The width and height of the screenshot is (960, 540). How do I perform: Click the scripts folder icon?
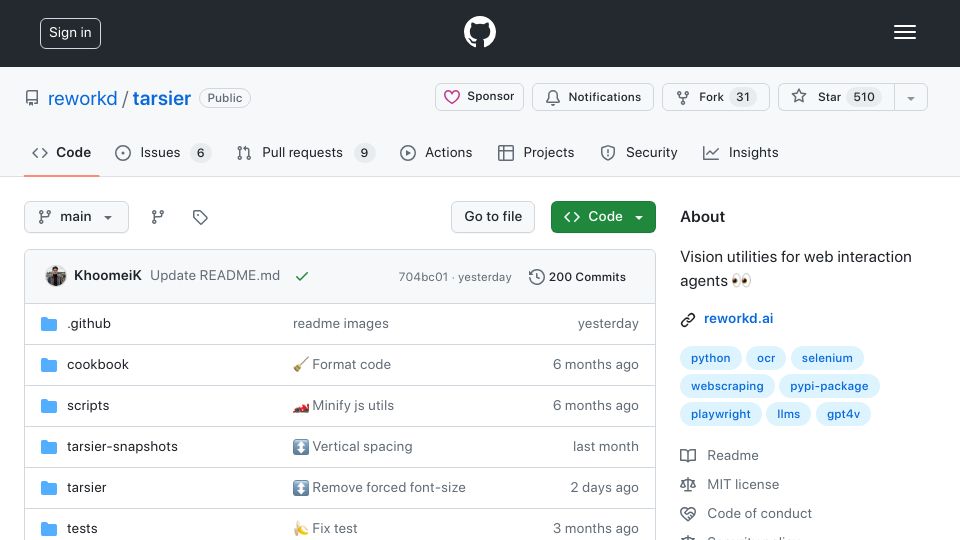(49, 406)
